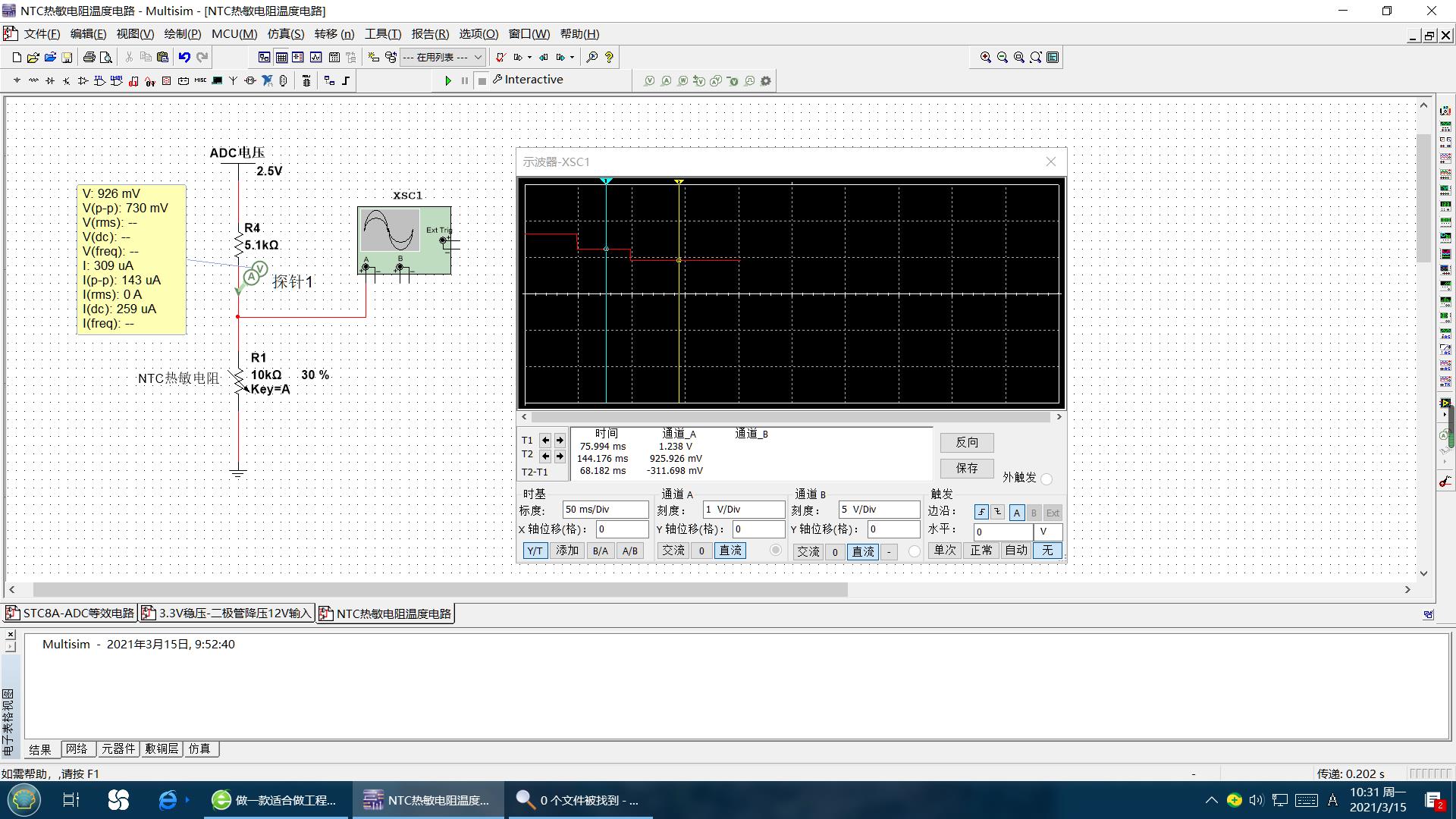The width and height of the screenshot is (1456, 819).
Task: Pause the simulation
Action: (x=465, y=80)
